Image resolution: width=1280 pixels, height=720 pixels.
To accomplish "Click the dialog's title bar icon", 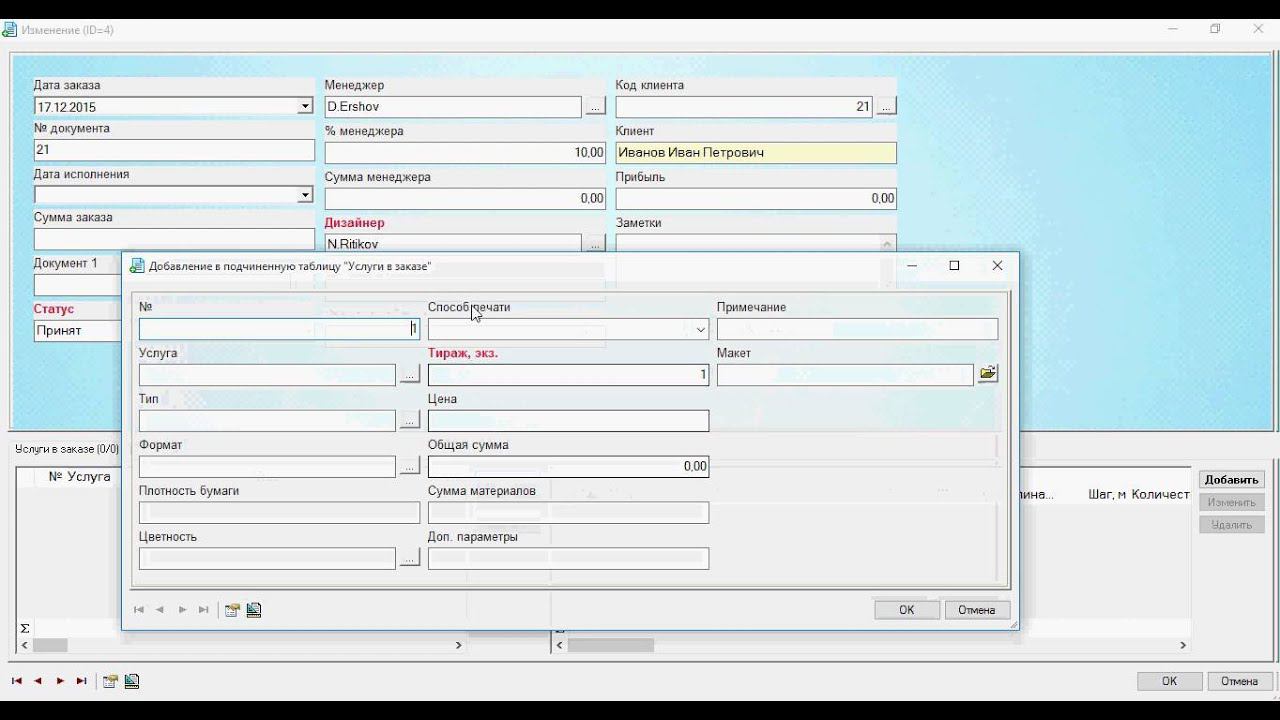I will click(x=137, y=266).
